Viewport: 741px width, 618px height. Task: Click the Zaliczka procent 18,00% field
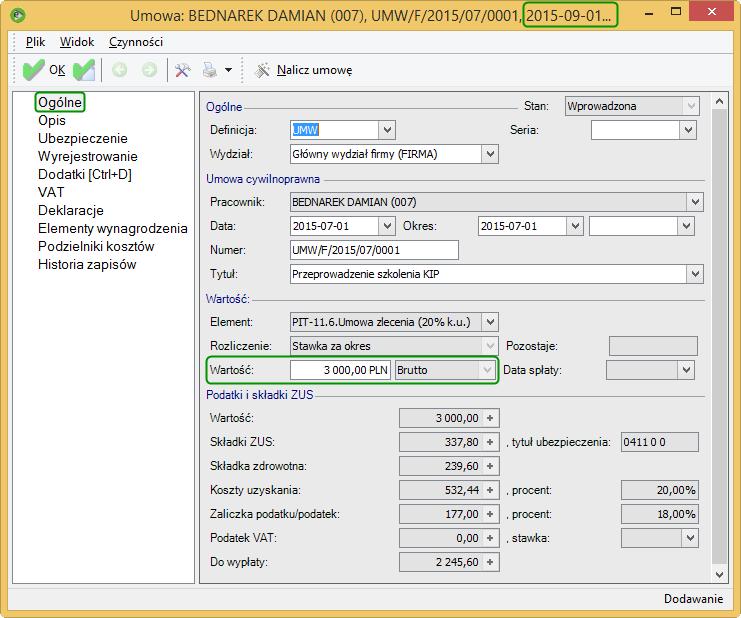[x=660, y=514]
